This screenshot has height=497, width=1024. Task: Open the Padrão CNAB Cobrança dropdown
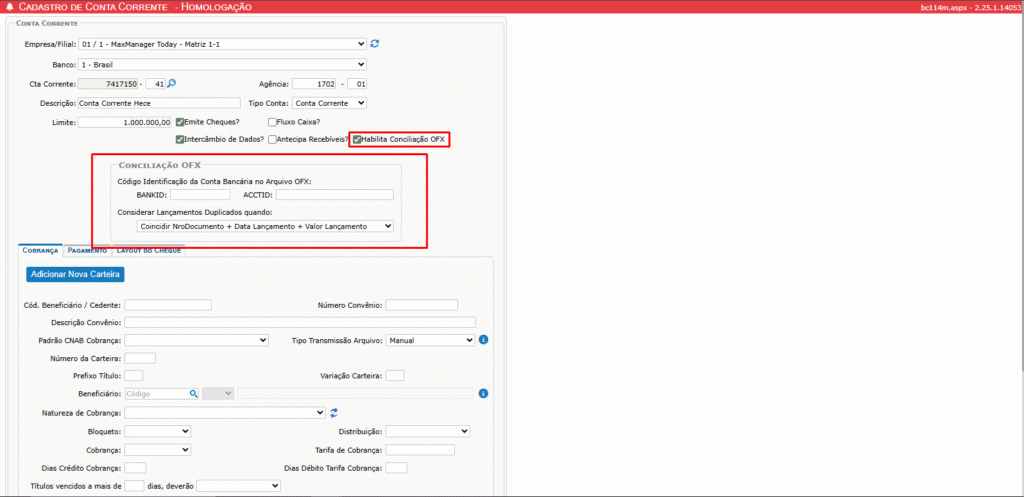196,340
